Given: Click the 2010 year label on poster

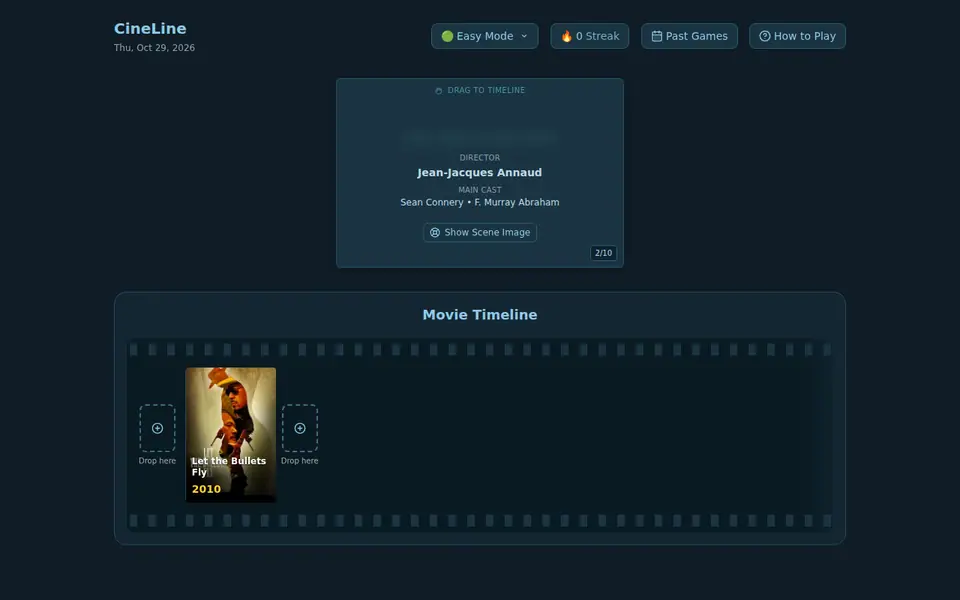Looking at the screenshot, I should click(206, 489).
